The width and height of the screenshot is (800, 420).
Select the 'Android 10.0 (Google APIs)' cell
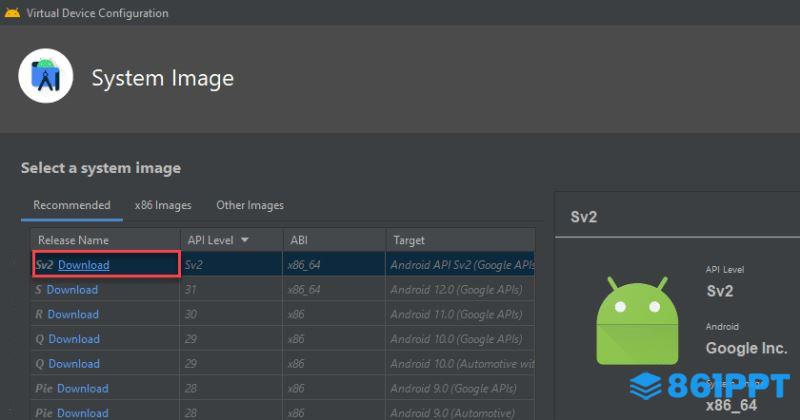coord(460,339)
